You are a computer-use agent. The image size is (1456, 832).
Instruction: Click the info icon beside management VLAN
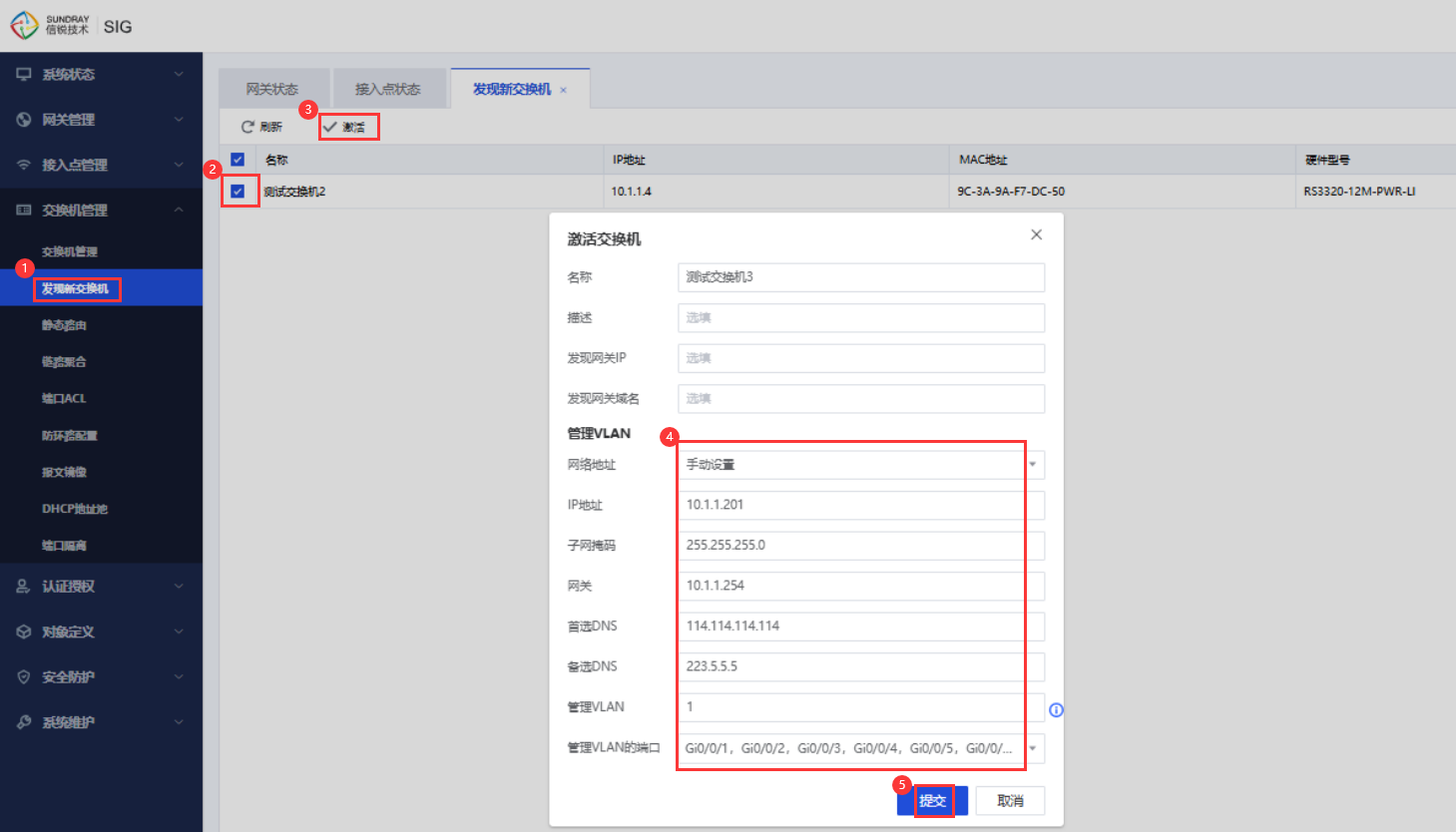[1056, 710]
